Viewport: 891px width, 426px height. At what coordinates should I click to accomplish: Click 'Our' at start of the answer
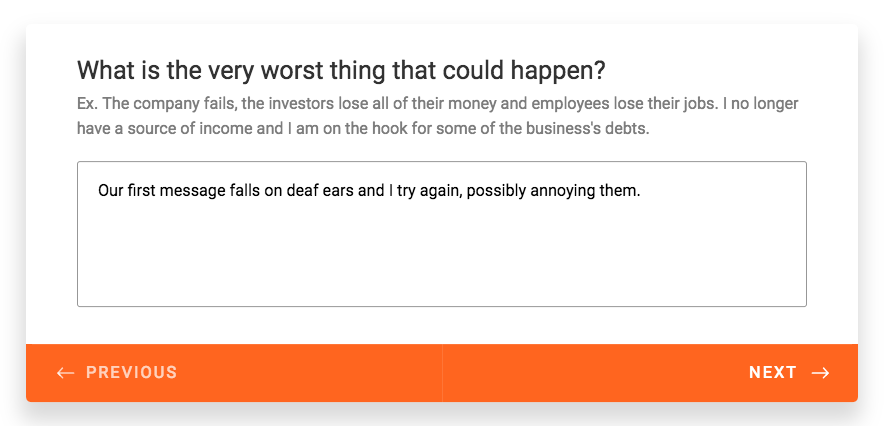[x=110, y=190]
